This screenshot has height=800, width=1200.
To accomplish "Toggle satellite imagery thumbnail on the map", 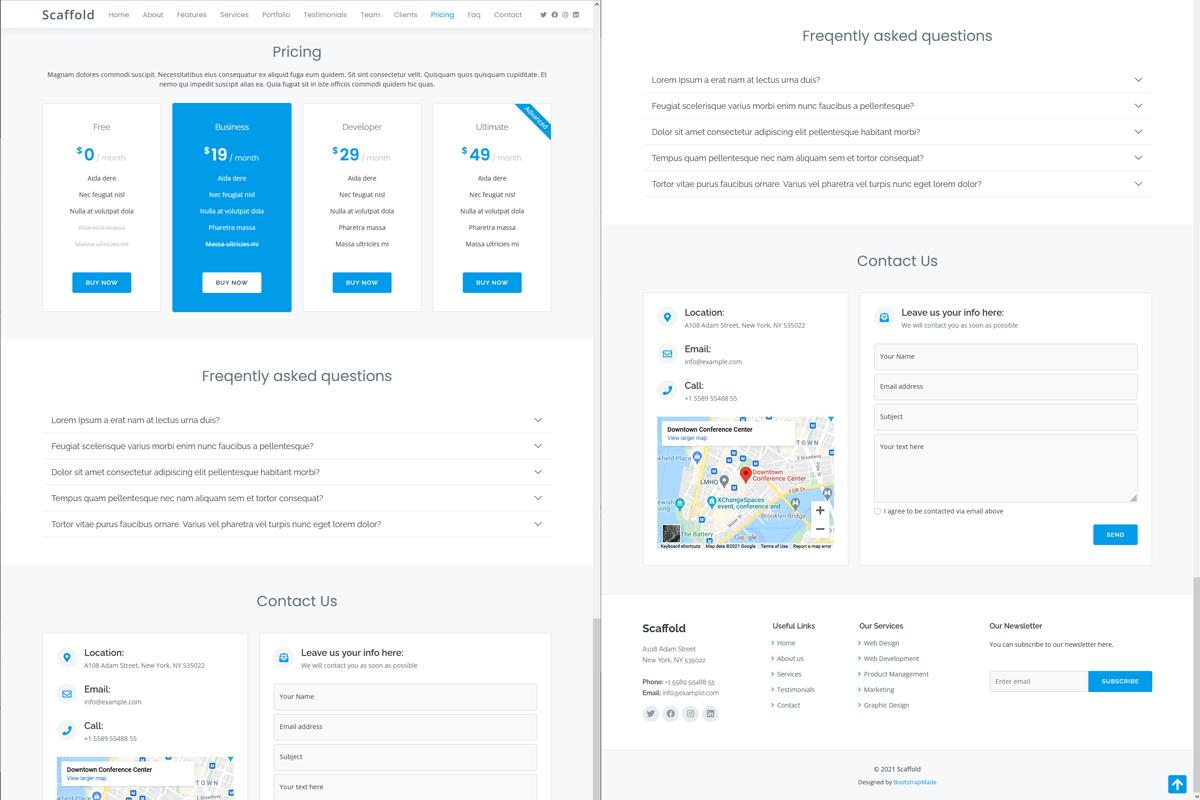I will point(671,534).
